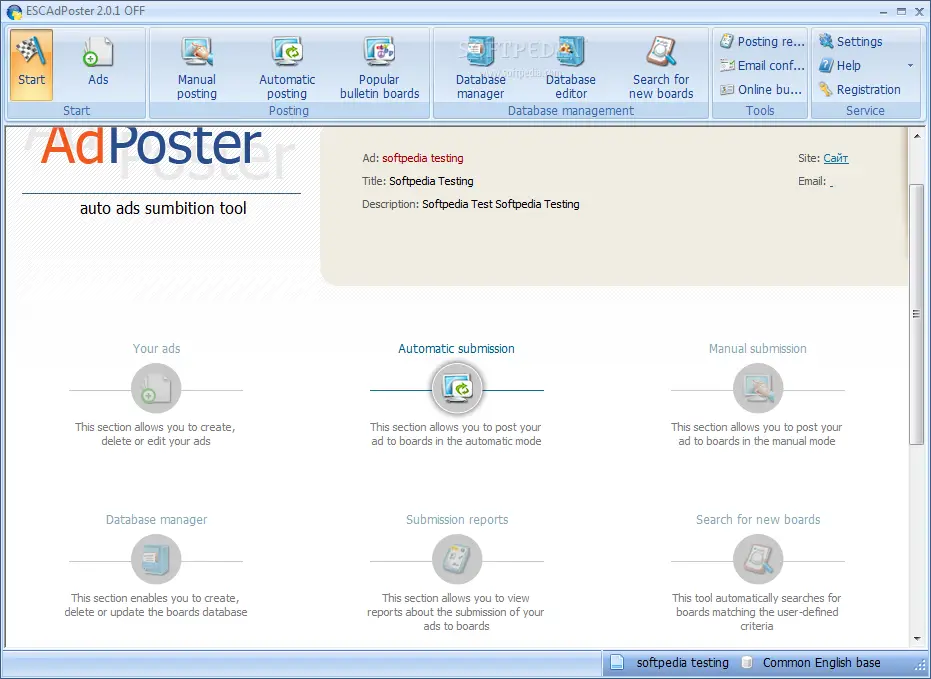Minimize the ESCAdPoster window

pyautogui.click(x=884, y=11)
